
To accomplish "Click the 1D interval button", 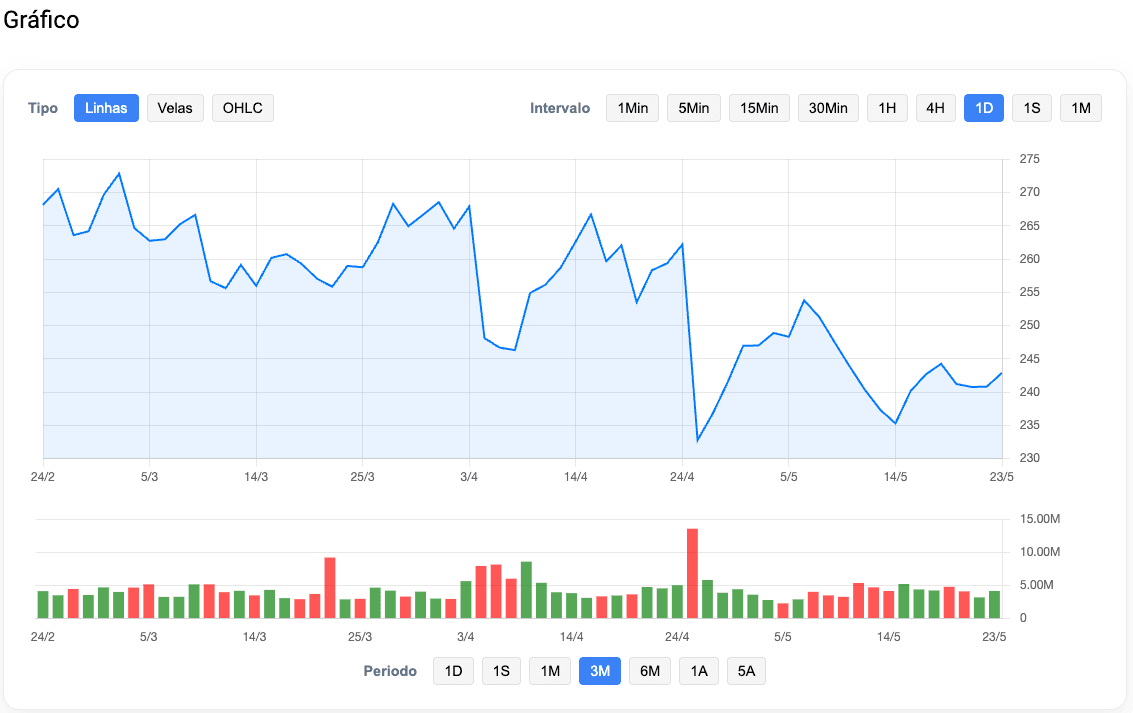I will click(984, 108).
